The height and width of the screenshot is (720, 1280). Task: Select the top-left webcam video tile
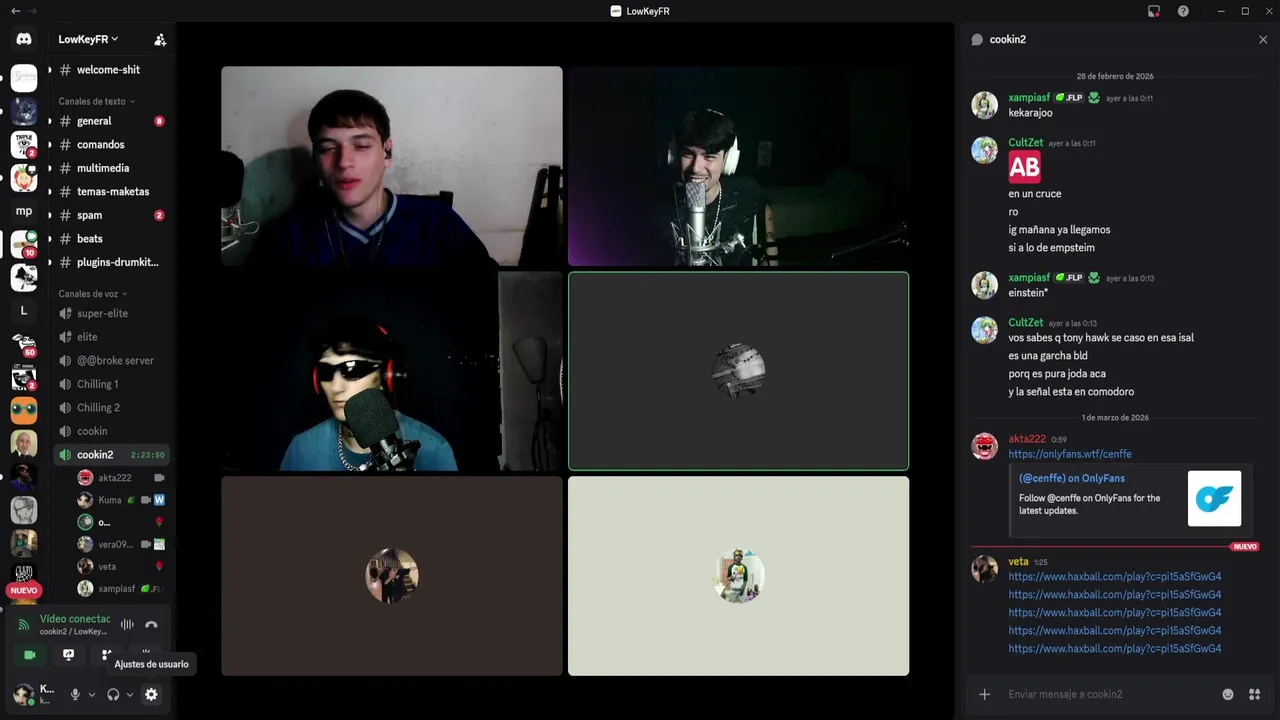coord(391,166)
